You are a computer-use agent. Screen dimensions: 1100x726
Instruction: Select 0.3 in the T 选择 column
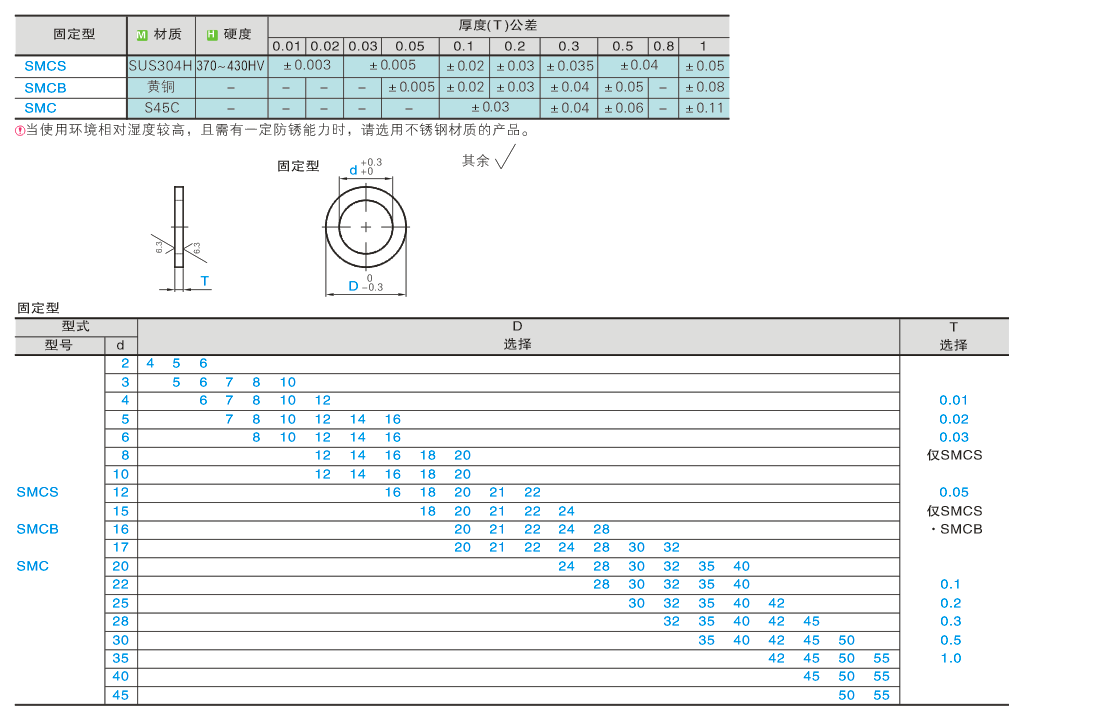tap(951, 621)
